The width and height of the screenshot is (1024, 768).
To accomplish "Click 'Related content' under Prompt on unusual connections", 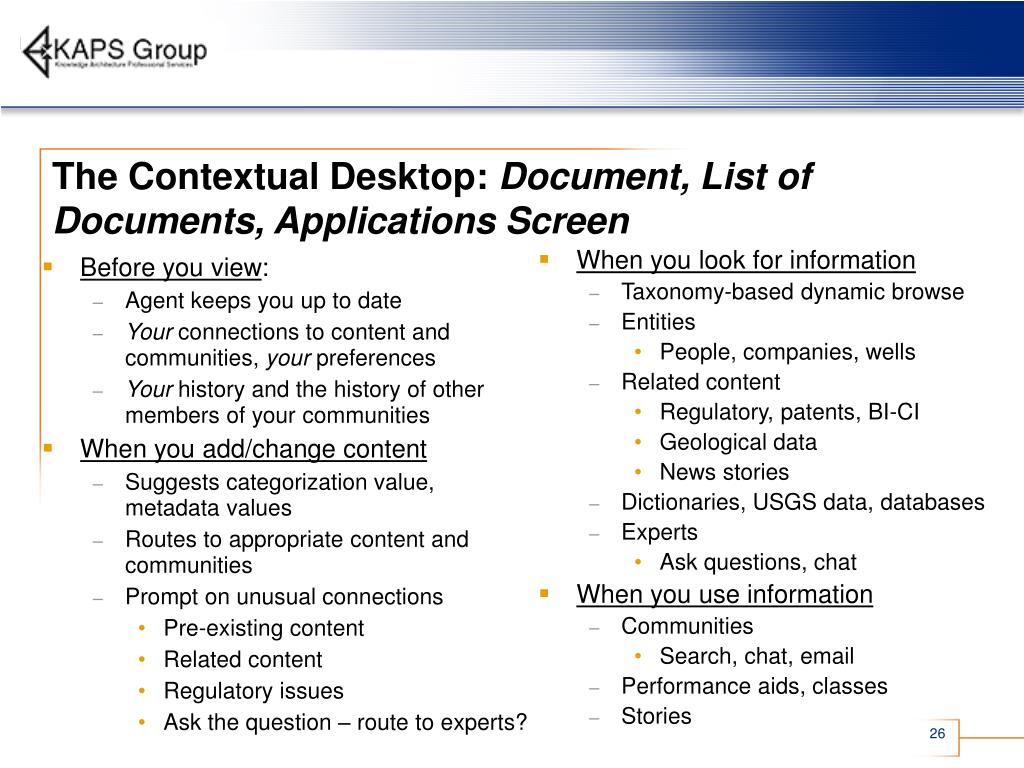I will pyautogui.click(x=243, y=660).
